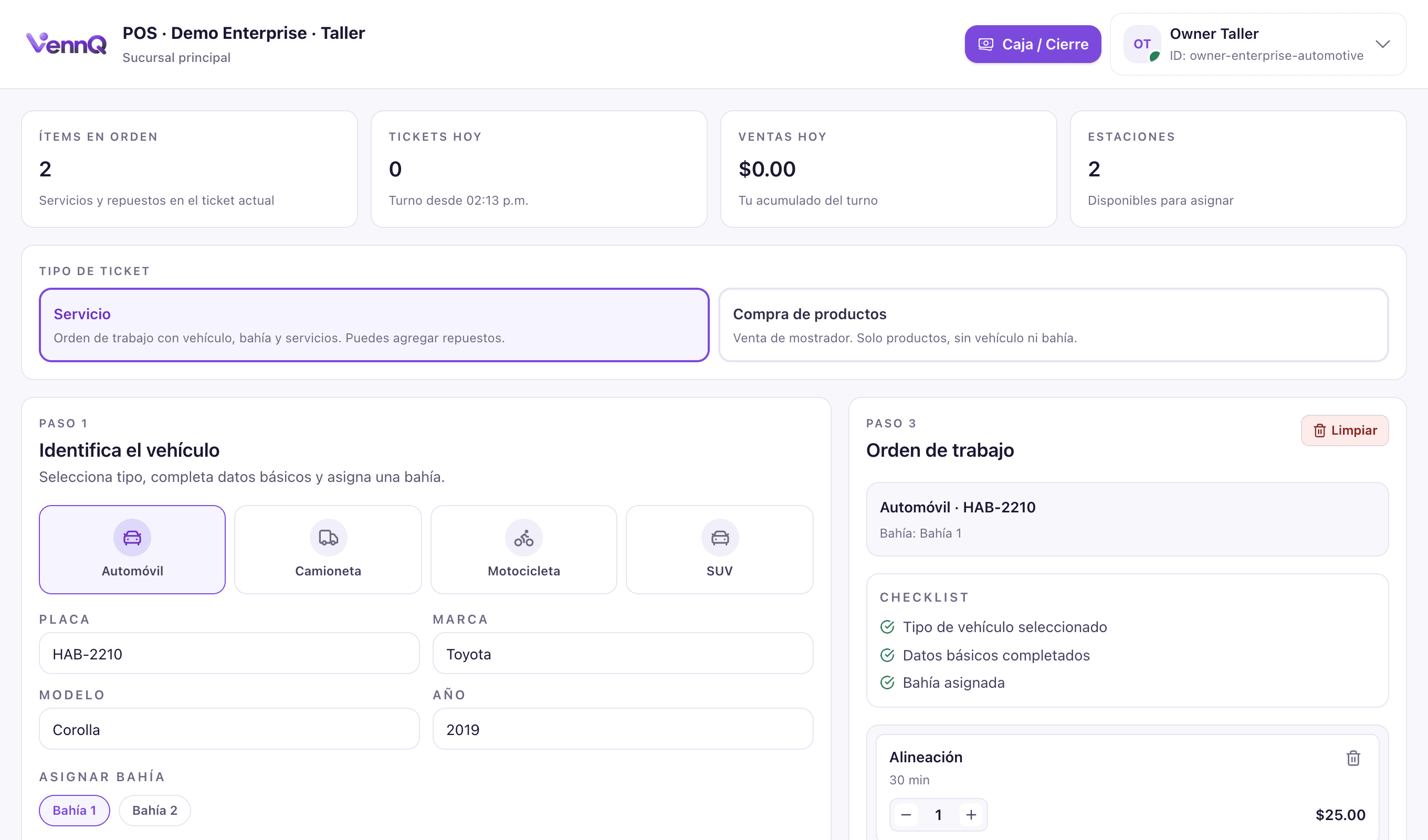Click 'Datos básicos completados' checklist item
The height and width of the screenshot is (840, 1428).
coord(985,655)
